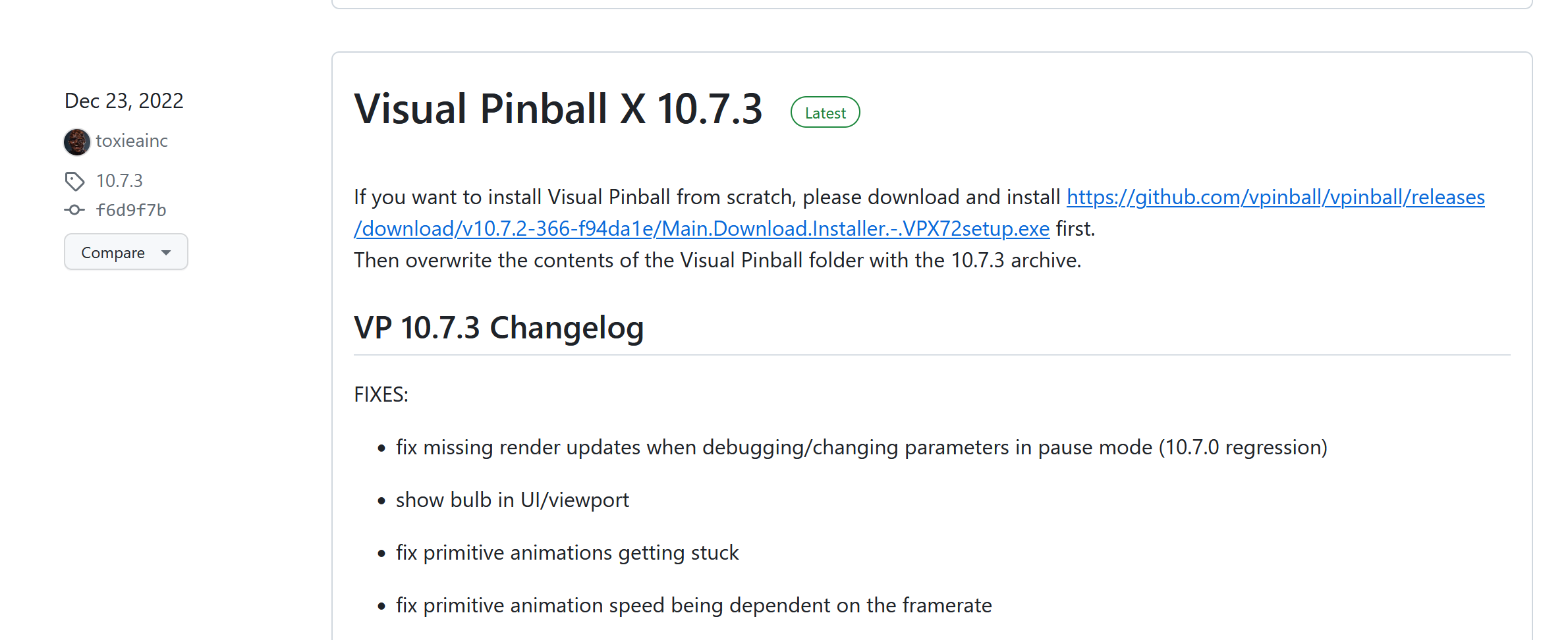Click the commit icon next to f6d9f7b
Viewport: 1568px width, 640px height.
click(74, 209)
